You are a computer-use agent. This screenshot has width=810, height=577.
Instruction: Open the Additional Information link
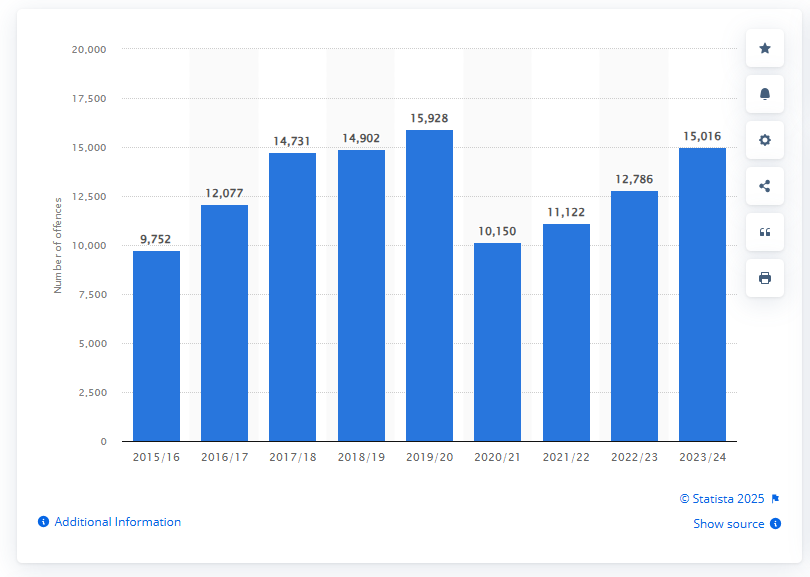117,522
